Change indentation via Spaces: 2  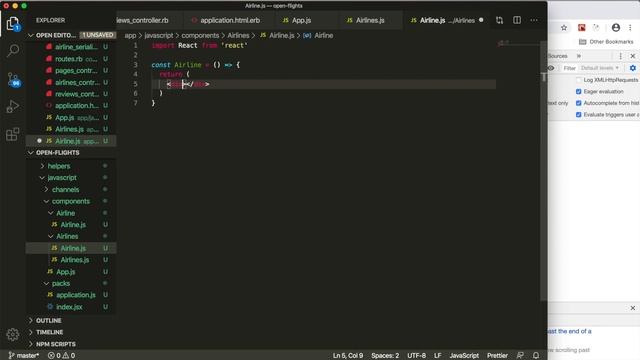385,356
